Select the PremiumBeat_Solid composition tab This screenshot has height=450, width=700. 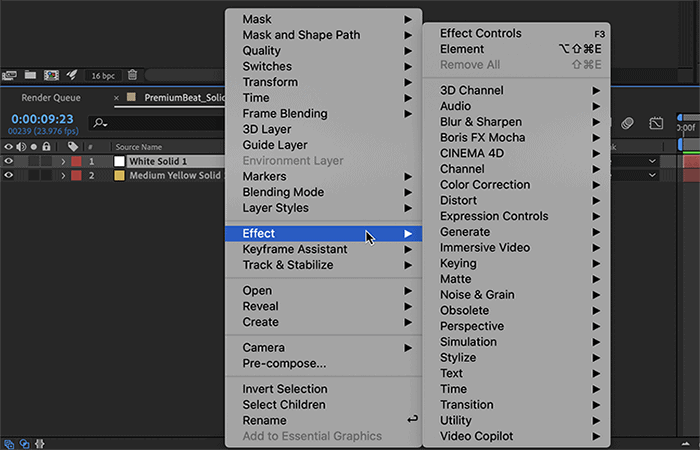(184, 98)
